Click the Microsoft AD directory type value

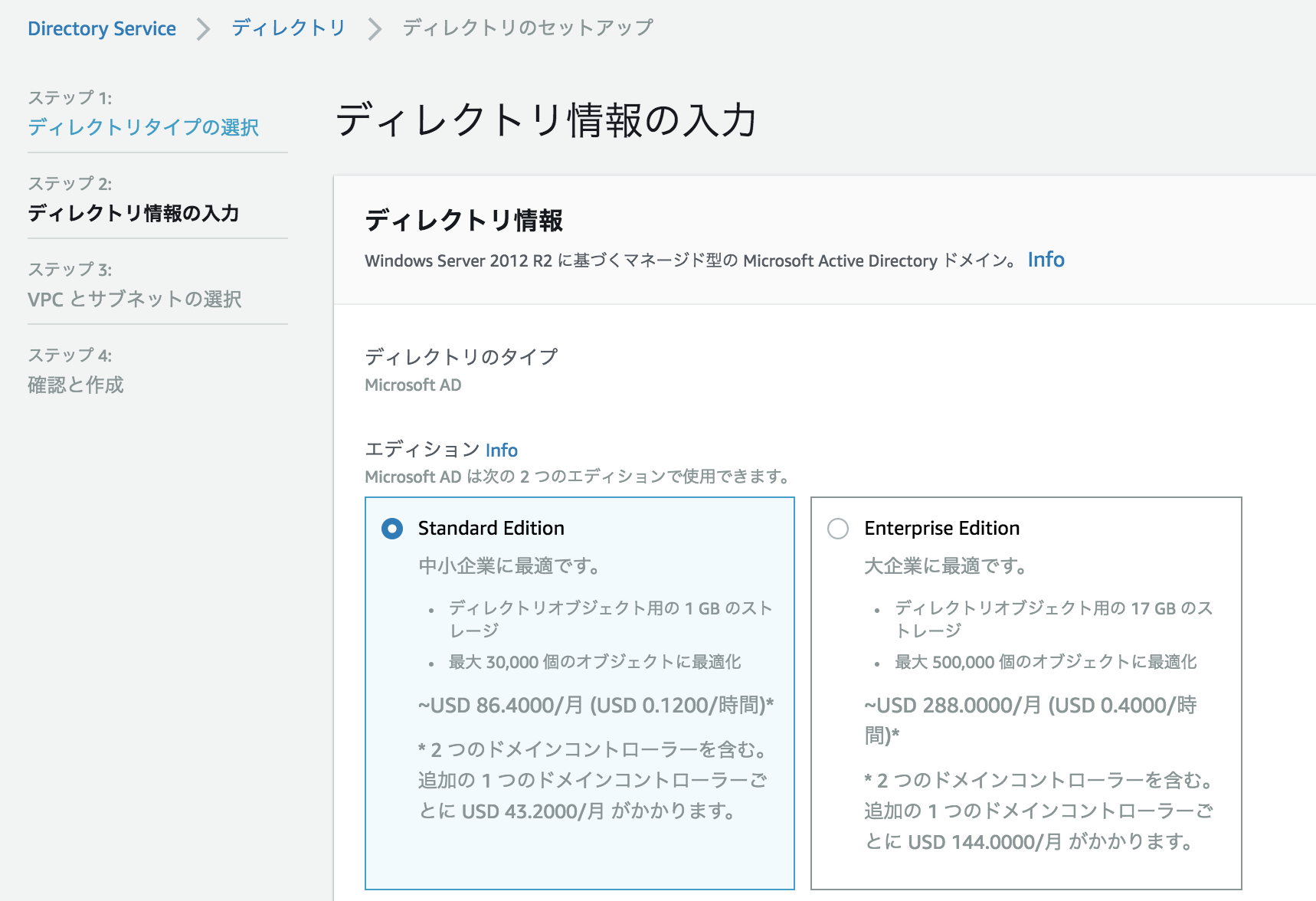pyautogui.click(x=413, y=385)
